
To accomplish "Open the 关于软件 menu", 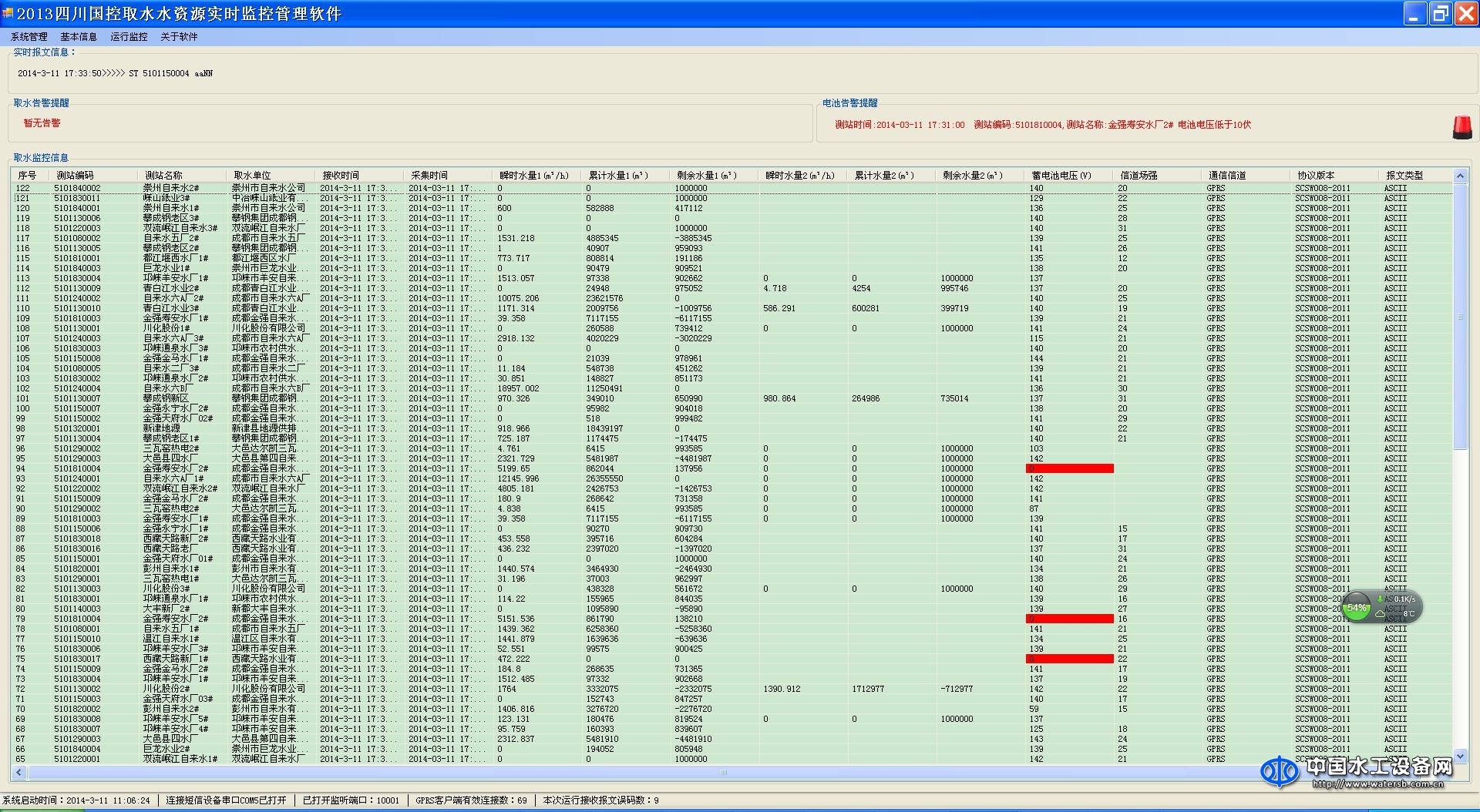I will click(179, 37).
